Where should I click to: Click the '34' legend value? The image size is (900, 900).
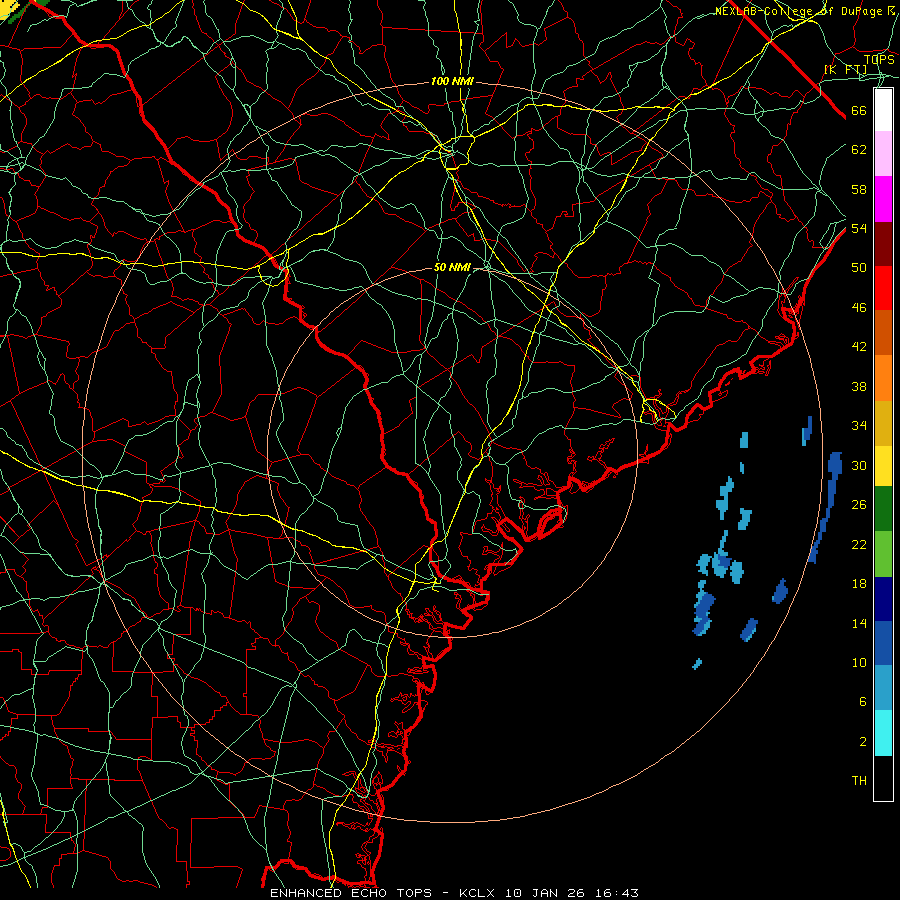coord(859,426)
